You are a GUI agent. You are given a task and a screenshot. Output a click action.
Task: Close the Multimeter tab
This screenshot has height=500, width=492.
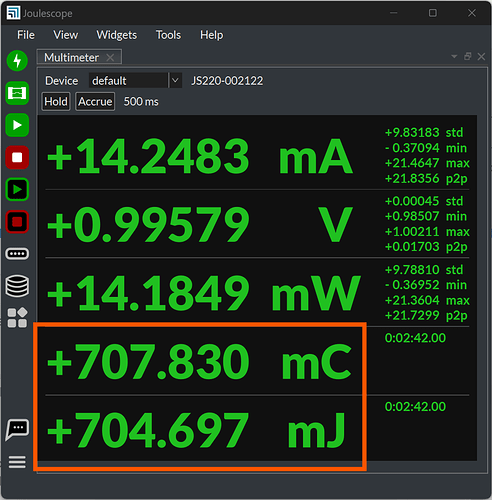(110, 58)
